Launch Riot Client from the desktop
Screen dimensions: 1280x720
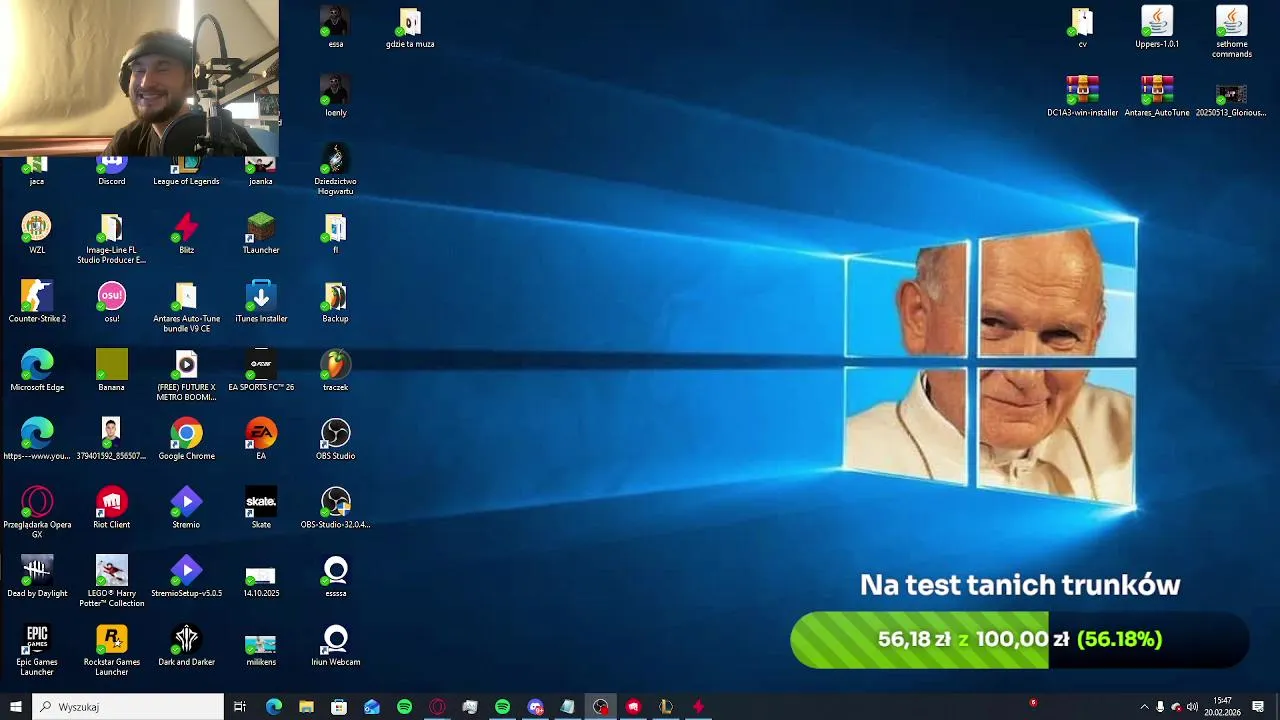tap(111, 508)
